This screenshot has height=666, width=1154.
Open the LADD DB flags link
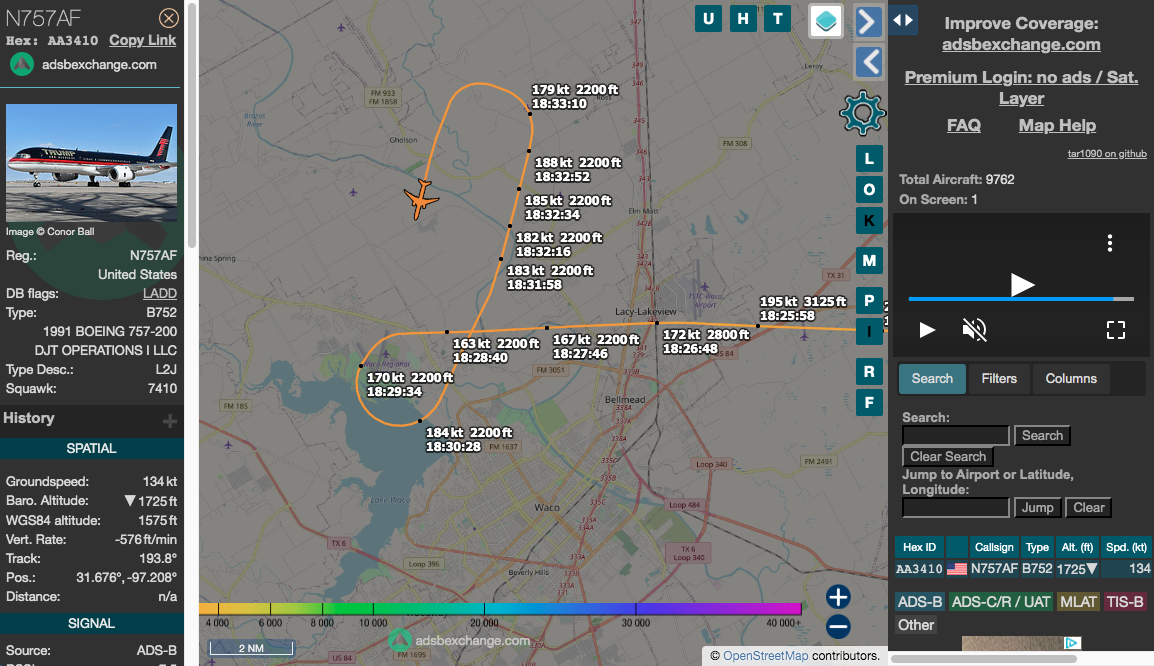(x=160, y=294)
